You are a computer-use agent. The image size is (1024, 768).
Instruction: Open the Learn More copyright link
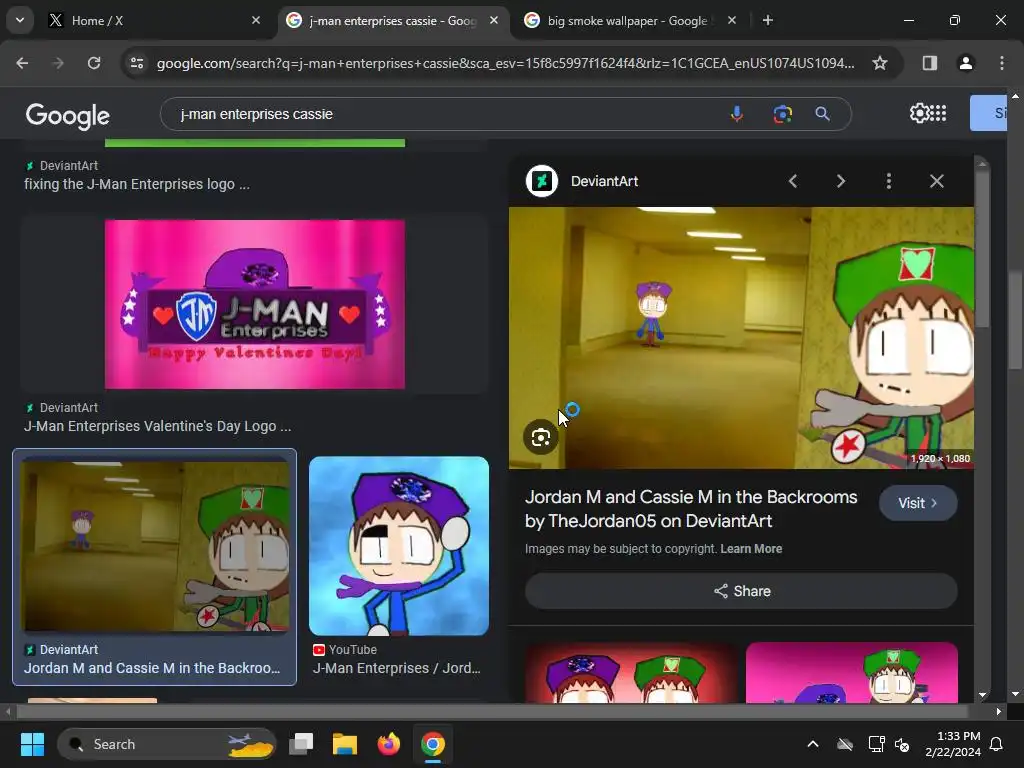(x=751, y=549)
